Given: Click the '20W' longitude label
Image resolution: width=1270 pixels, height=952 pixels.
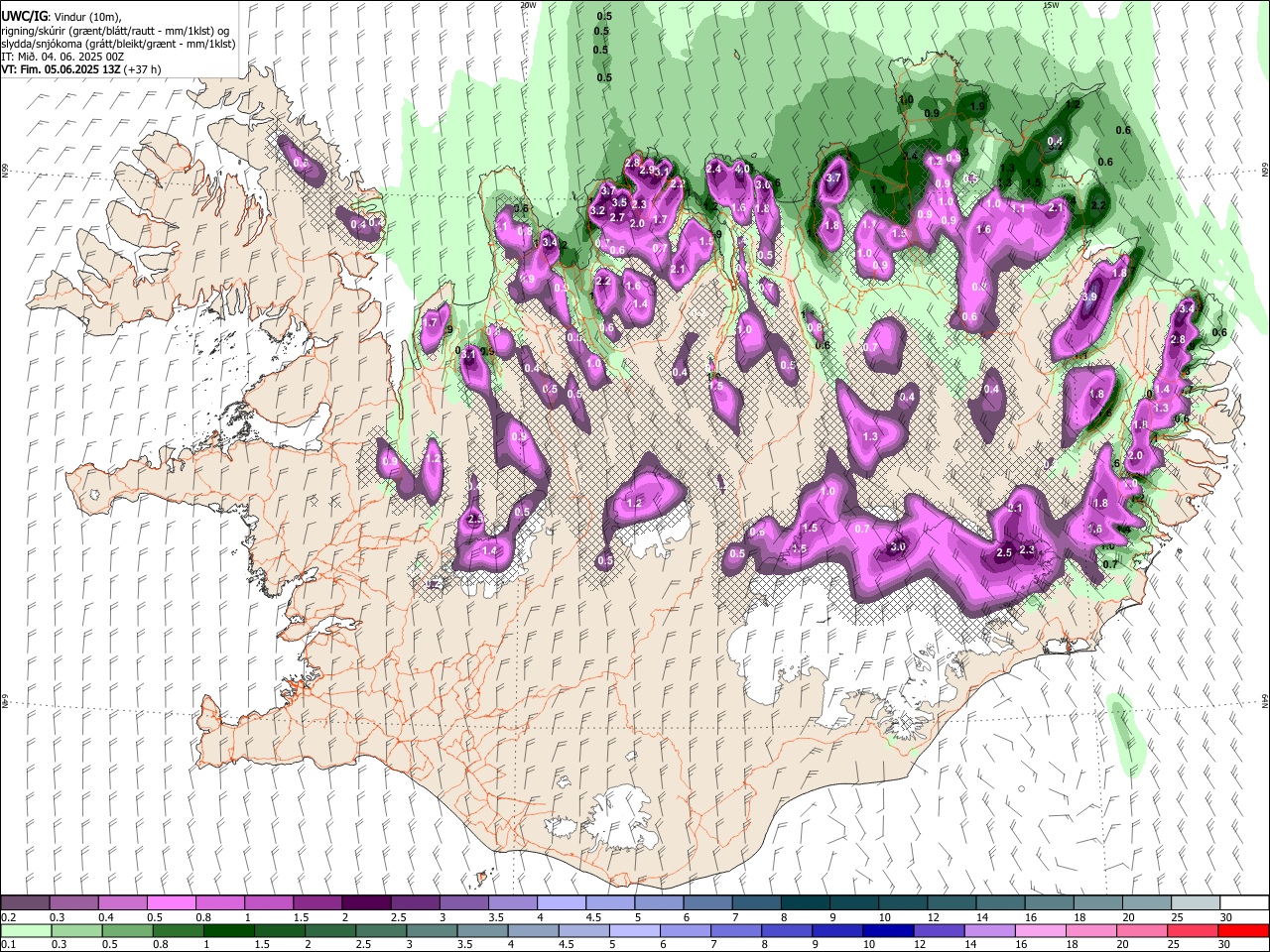Looking at the screenshot, I should pyautogui.click(x=529, y=5).
